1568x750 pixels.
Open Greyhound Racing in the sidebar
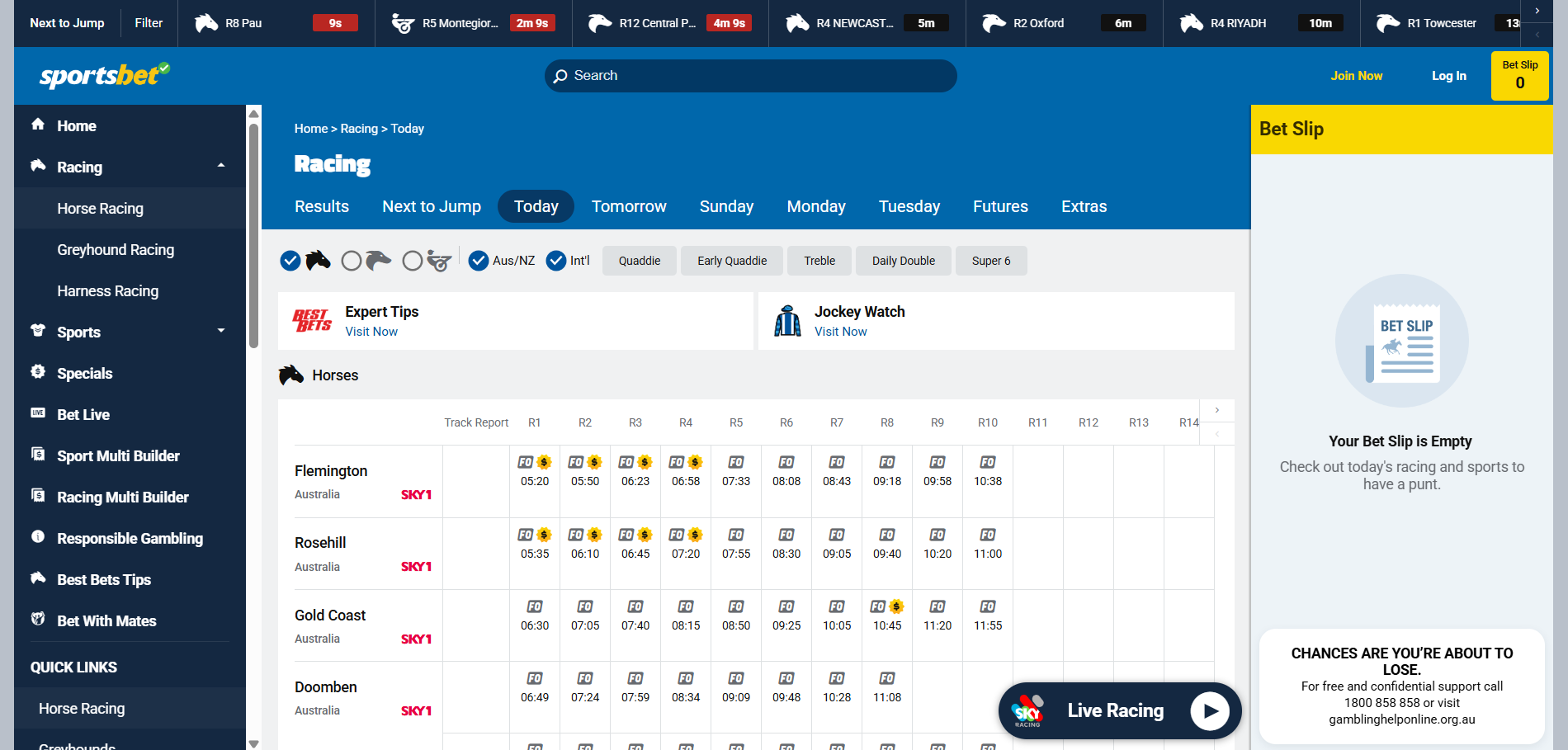tap(116, 249)
